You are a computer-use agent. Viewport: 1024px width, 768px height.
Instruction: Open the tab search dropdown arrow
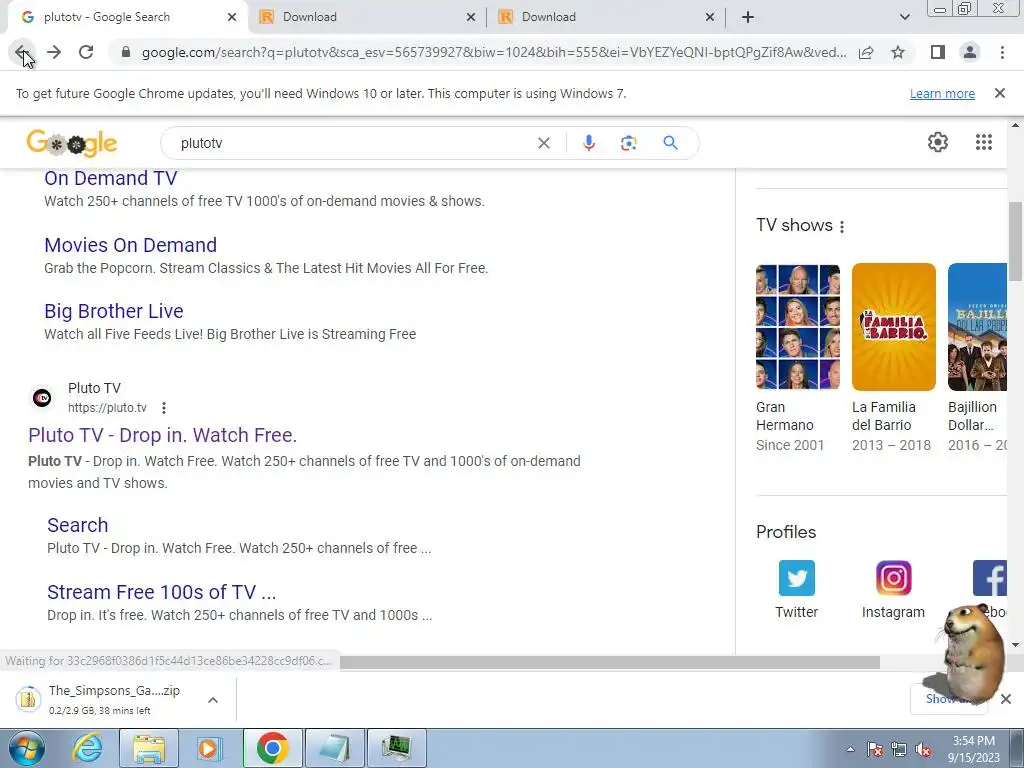click(x=904, y=17)
